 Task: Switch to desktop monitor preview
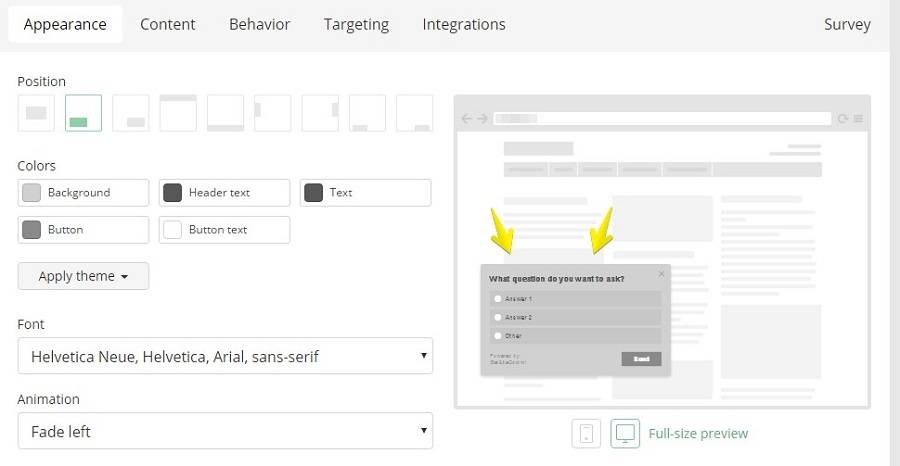coord(625,433)
